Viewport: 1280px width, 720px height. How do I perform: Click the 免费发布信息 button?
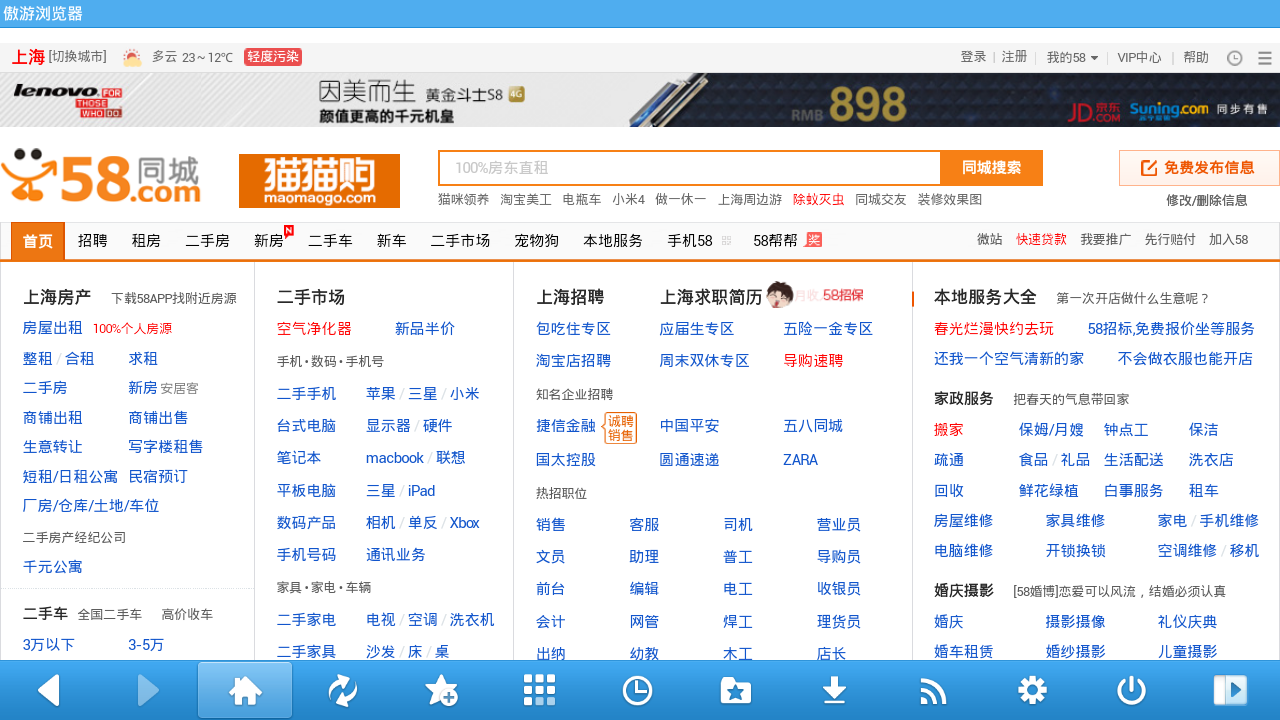[1198, 168]
